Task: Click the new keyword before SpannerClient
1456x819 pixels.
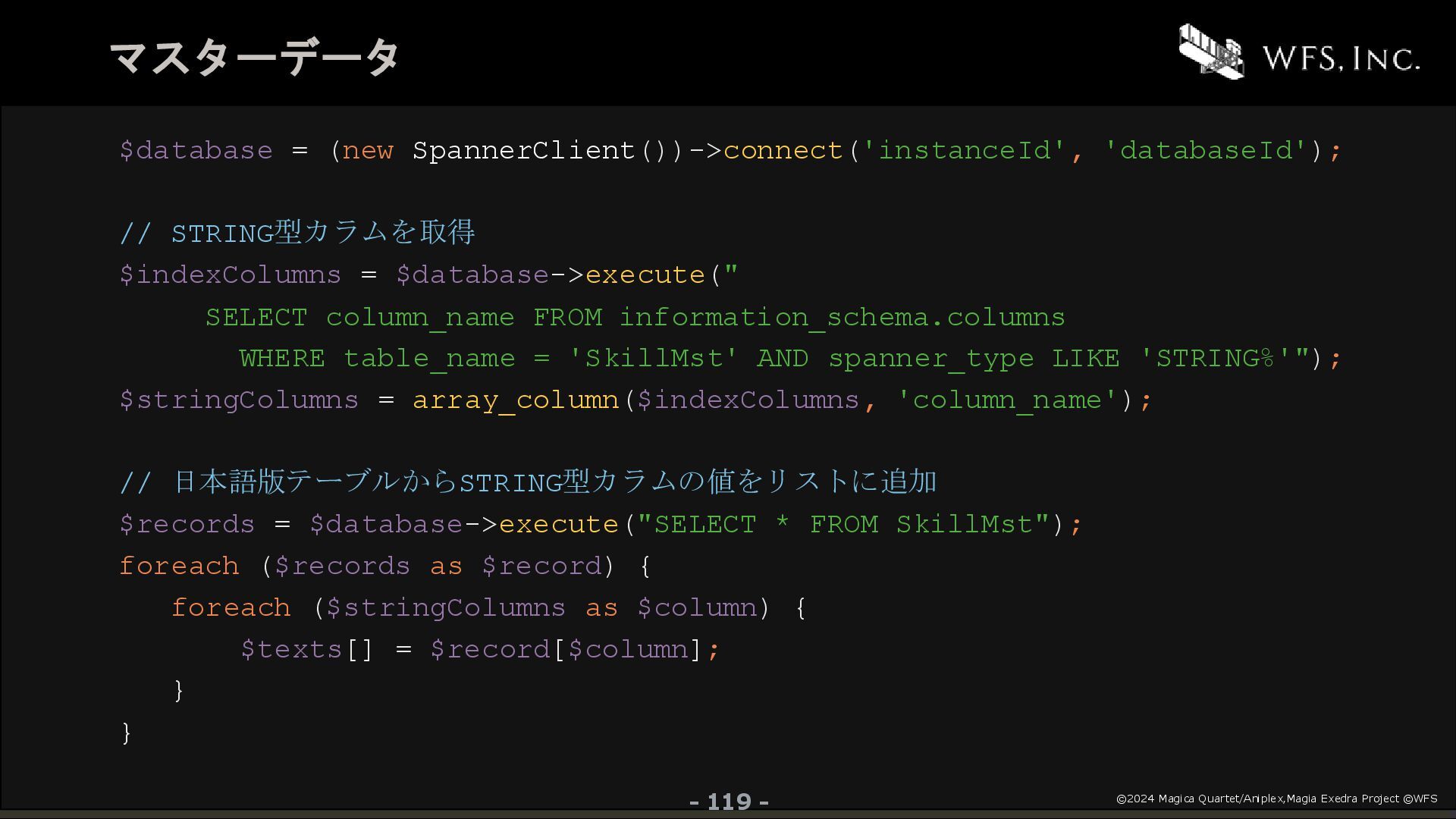Action: [368, 150]
